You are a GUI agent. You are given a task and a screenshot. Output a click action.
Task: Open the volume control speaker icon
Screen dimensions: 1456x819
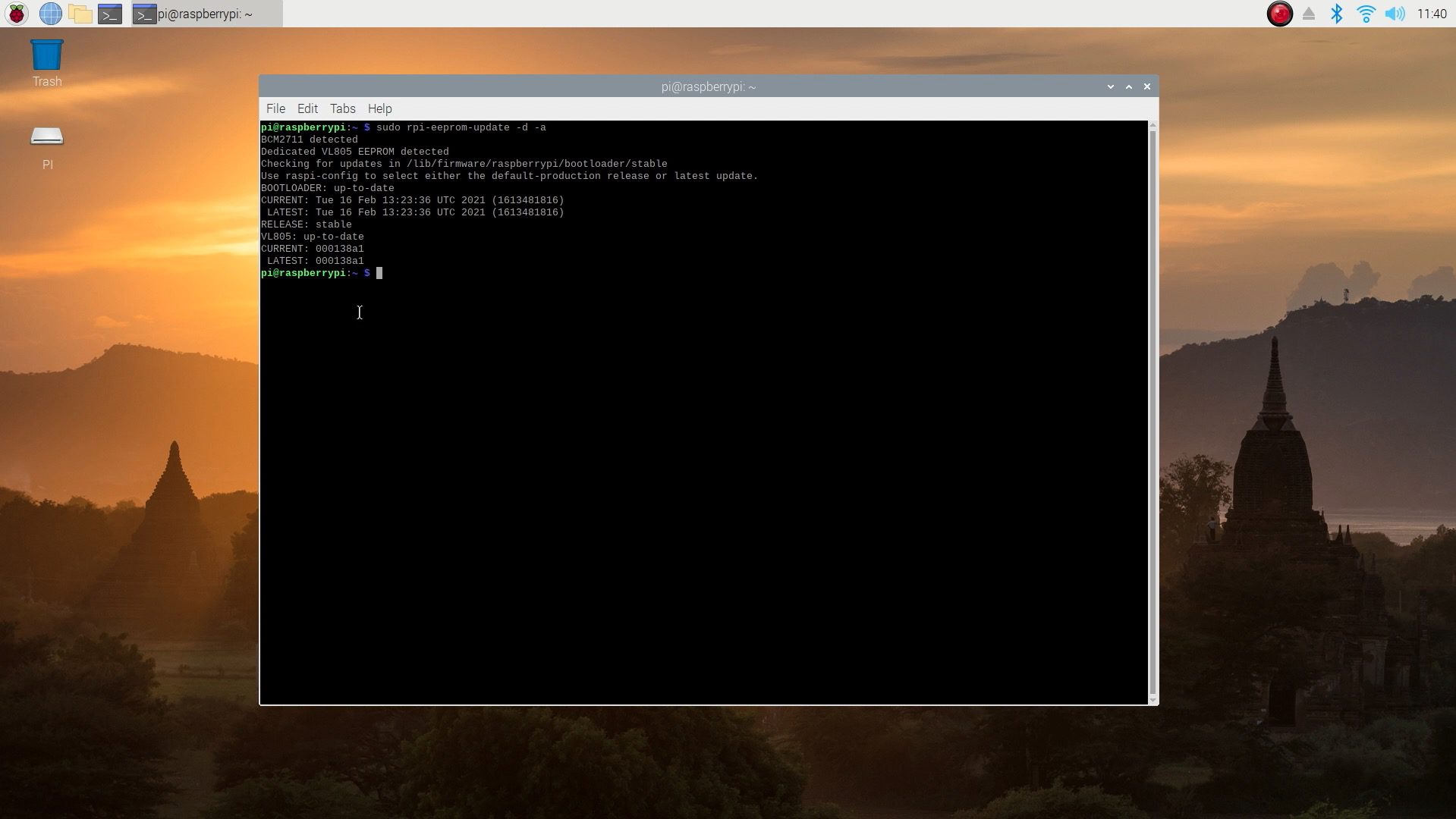point(1395,14)
